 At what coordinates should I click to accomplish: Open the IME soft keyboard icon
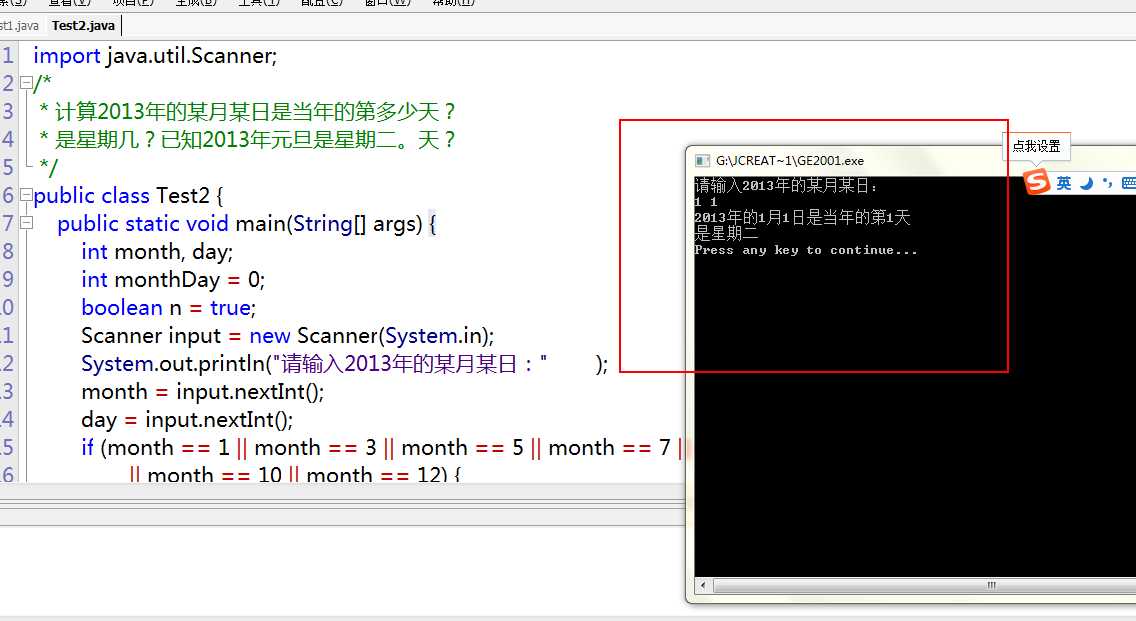pyautogui.click(x=1128, y=183)
